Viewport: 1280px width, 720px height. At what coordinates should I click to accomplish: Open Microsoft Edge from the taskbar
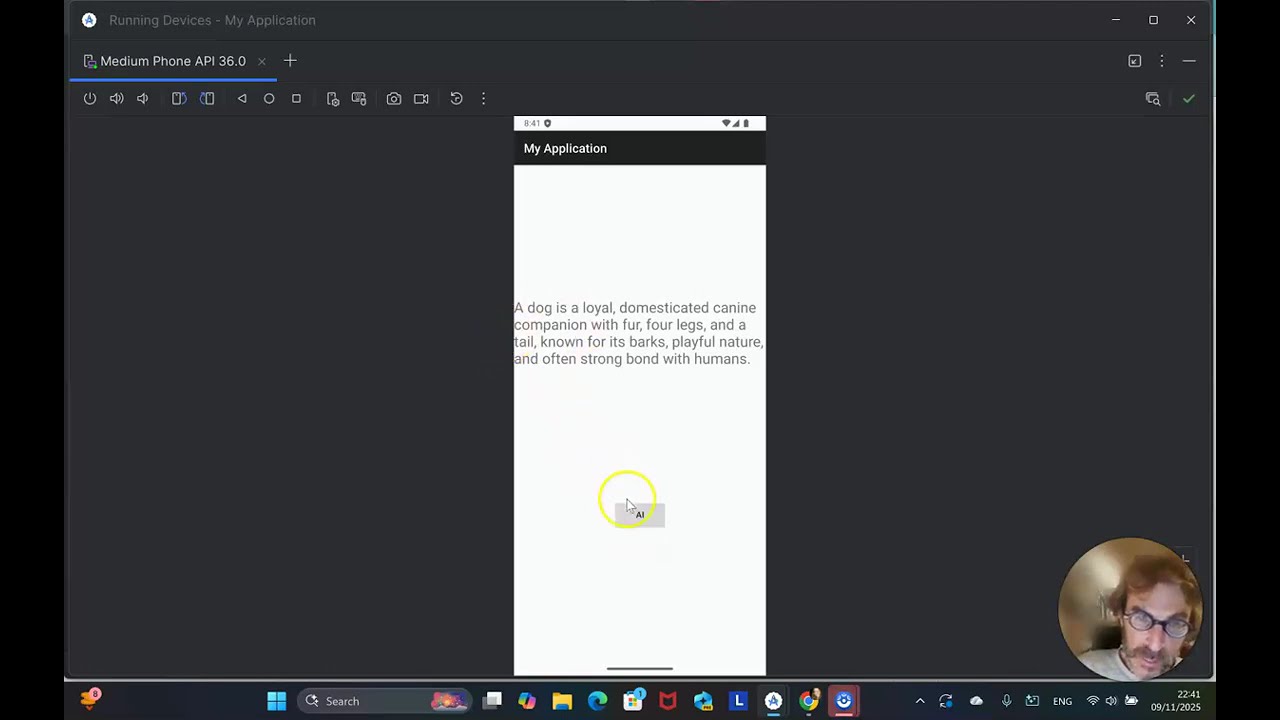(x=597, y=701)
